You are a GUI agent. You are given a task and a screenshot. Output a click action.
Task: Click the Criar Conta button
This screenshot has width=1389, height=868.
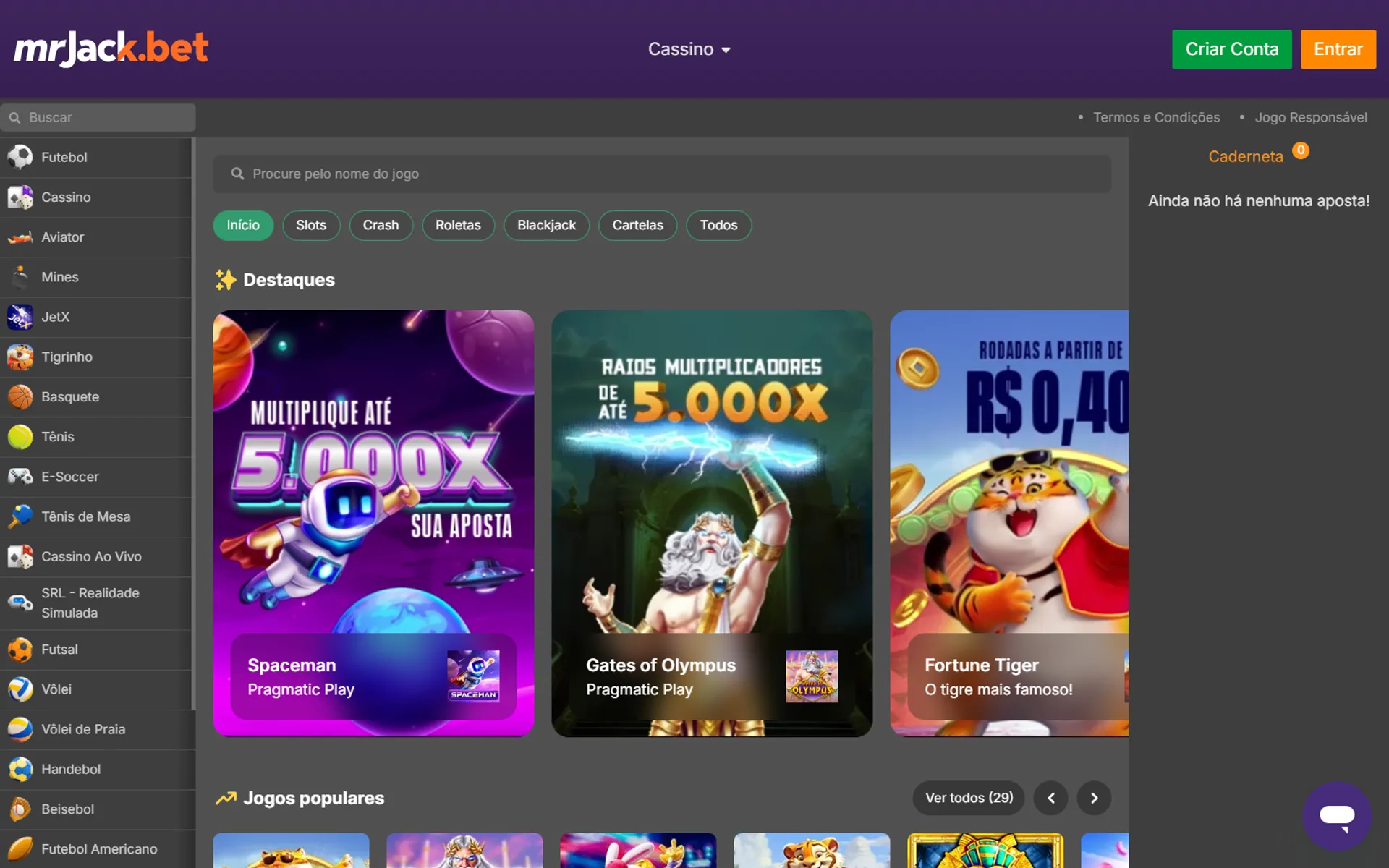pos(1231,49)
